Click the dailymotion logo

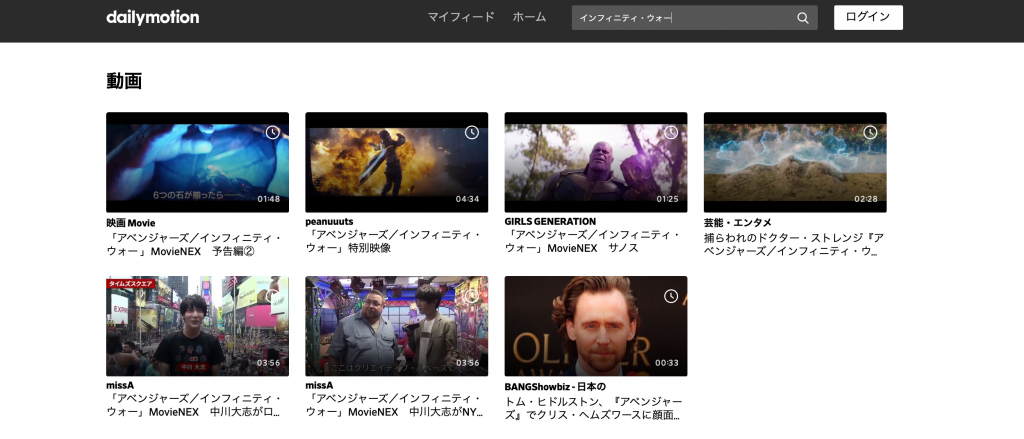152,17
